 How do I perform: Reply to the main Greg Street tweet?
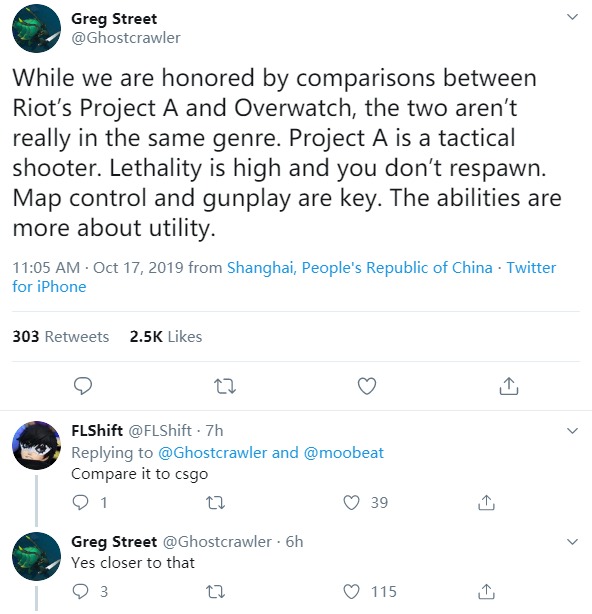(83, 386)
